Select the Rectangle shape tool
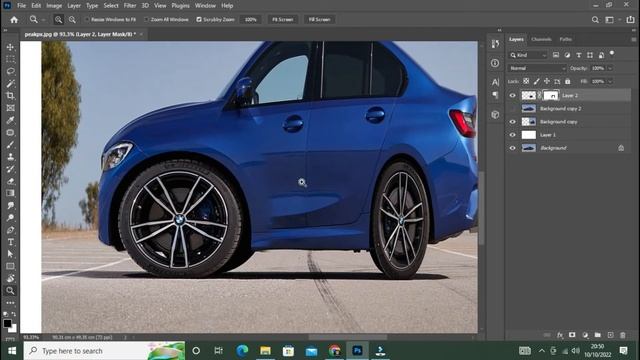The width and height of the screenshot is (640, 360). point(11,266)
